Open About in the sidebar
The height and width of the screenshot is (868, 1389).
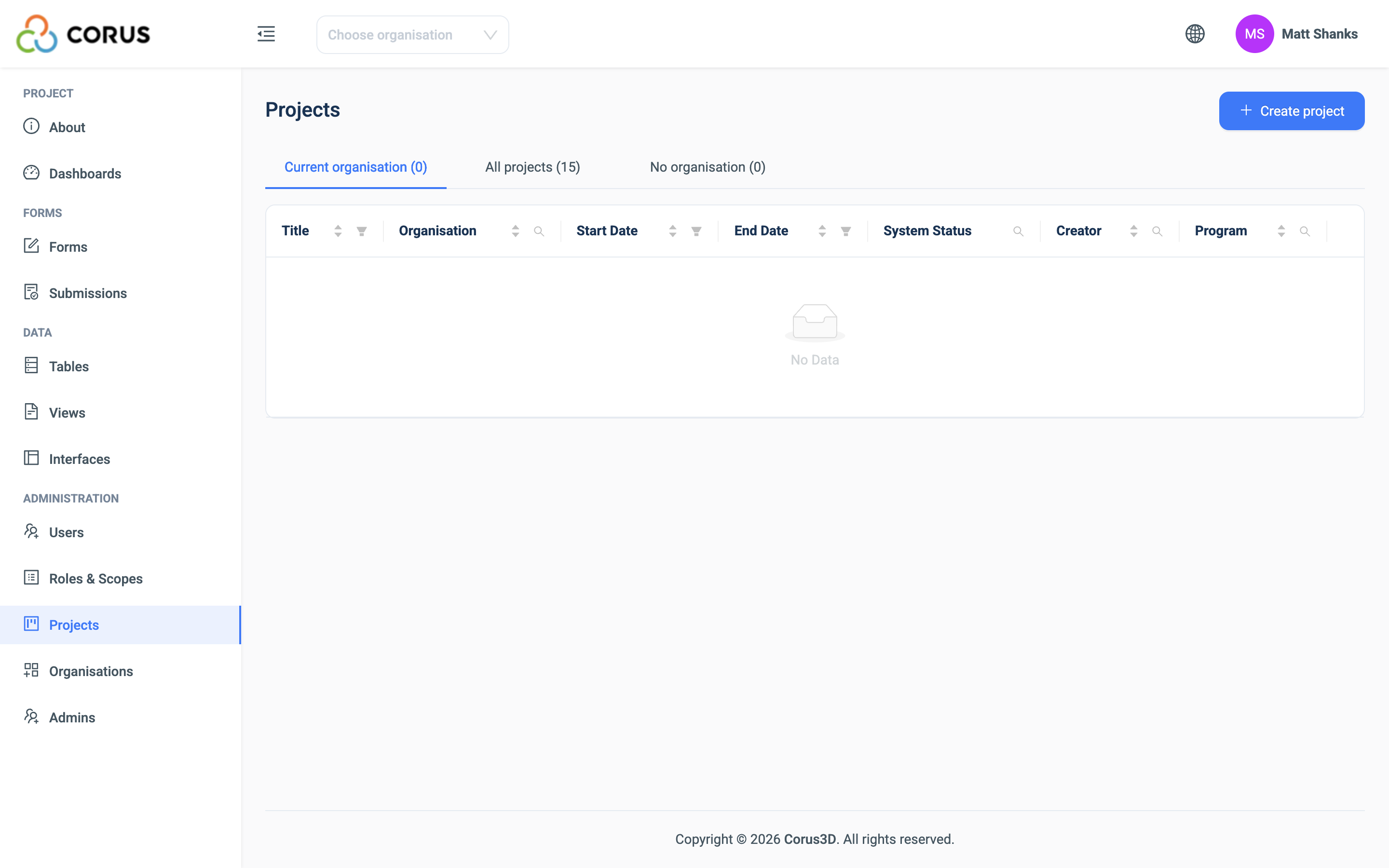click(x=121, y=127)
